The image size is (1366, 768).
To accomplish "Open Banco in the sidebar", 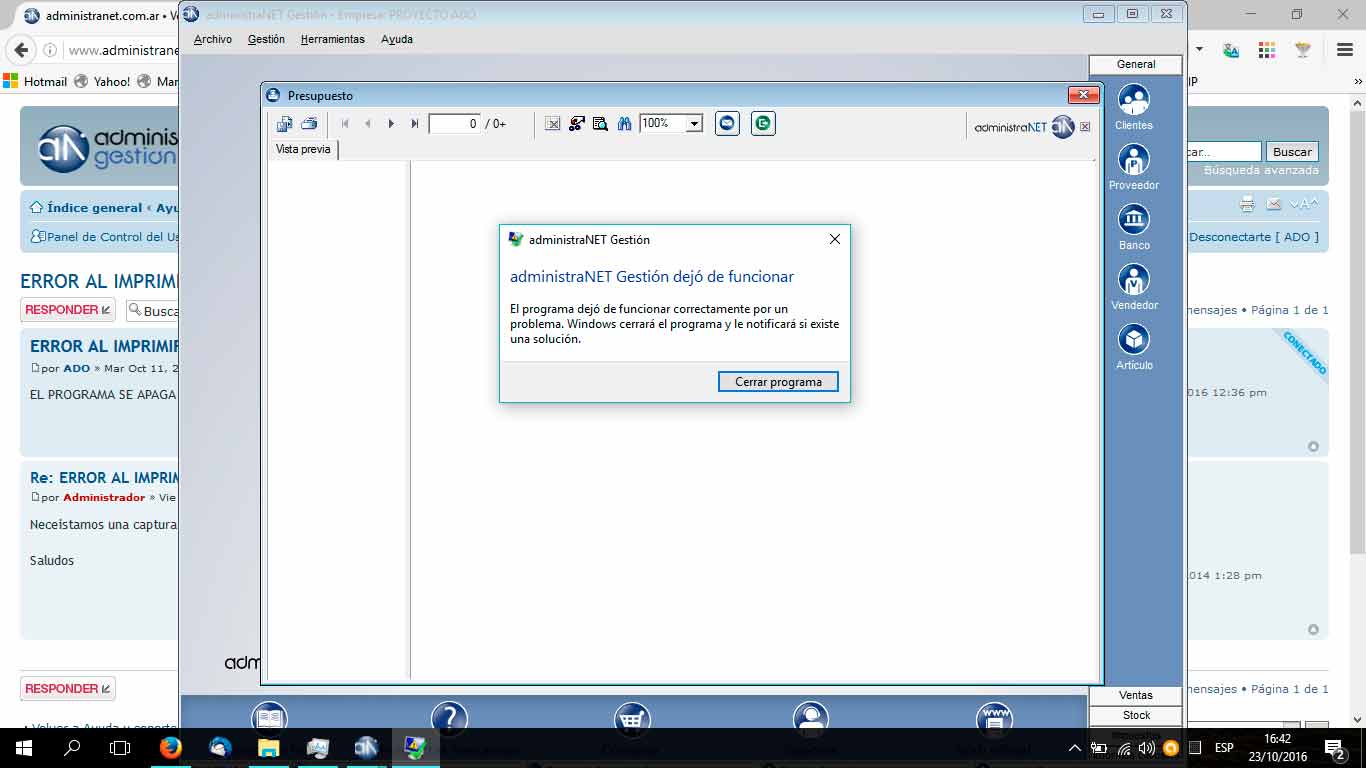I will [1134, 227].
